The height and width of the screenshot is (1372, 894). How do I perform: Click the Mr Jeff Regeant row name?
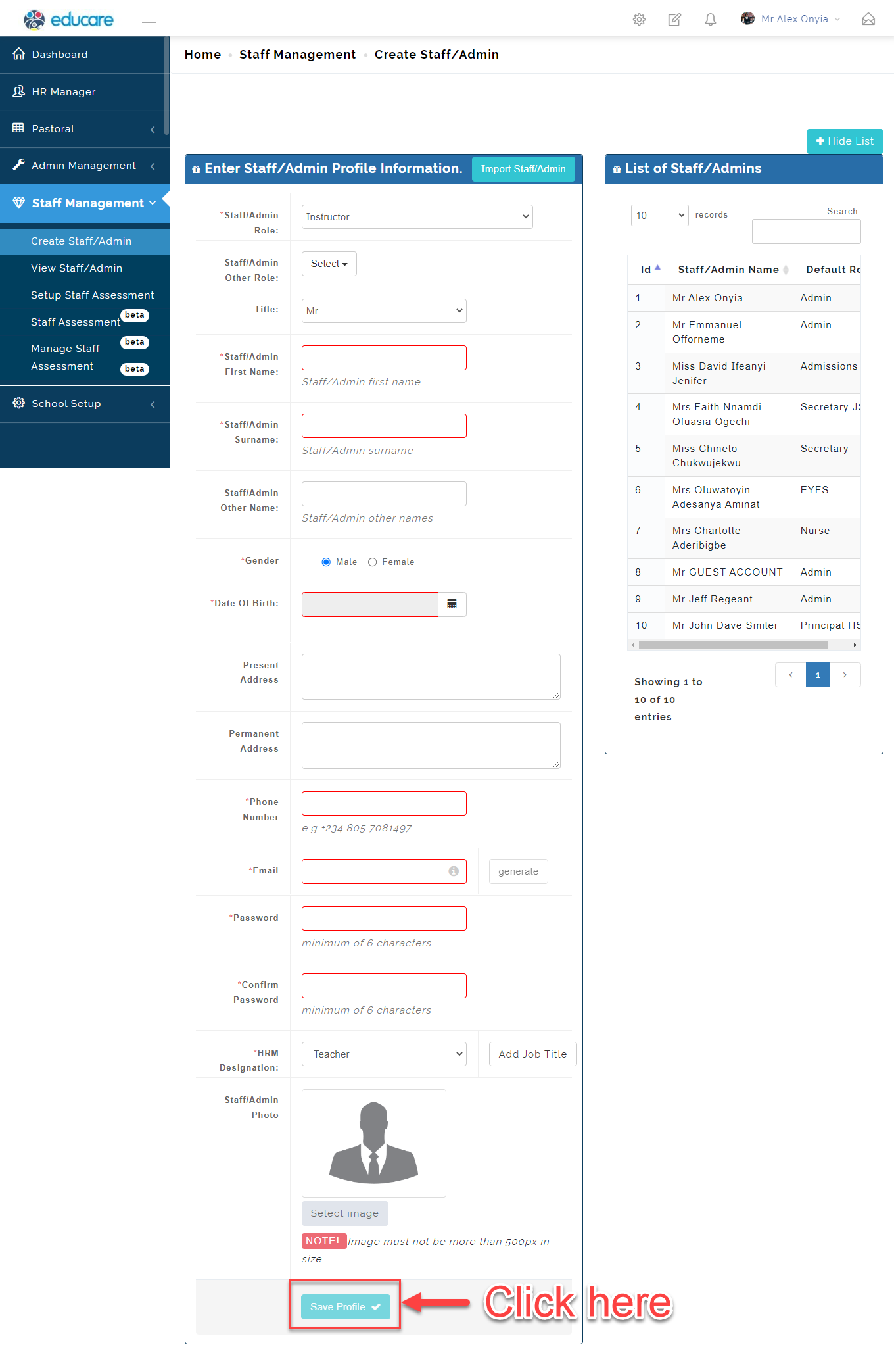pos(713,599)
